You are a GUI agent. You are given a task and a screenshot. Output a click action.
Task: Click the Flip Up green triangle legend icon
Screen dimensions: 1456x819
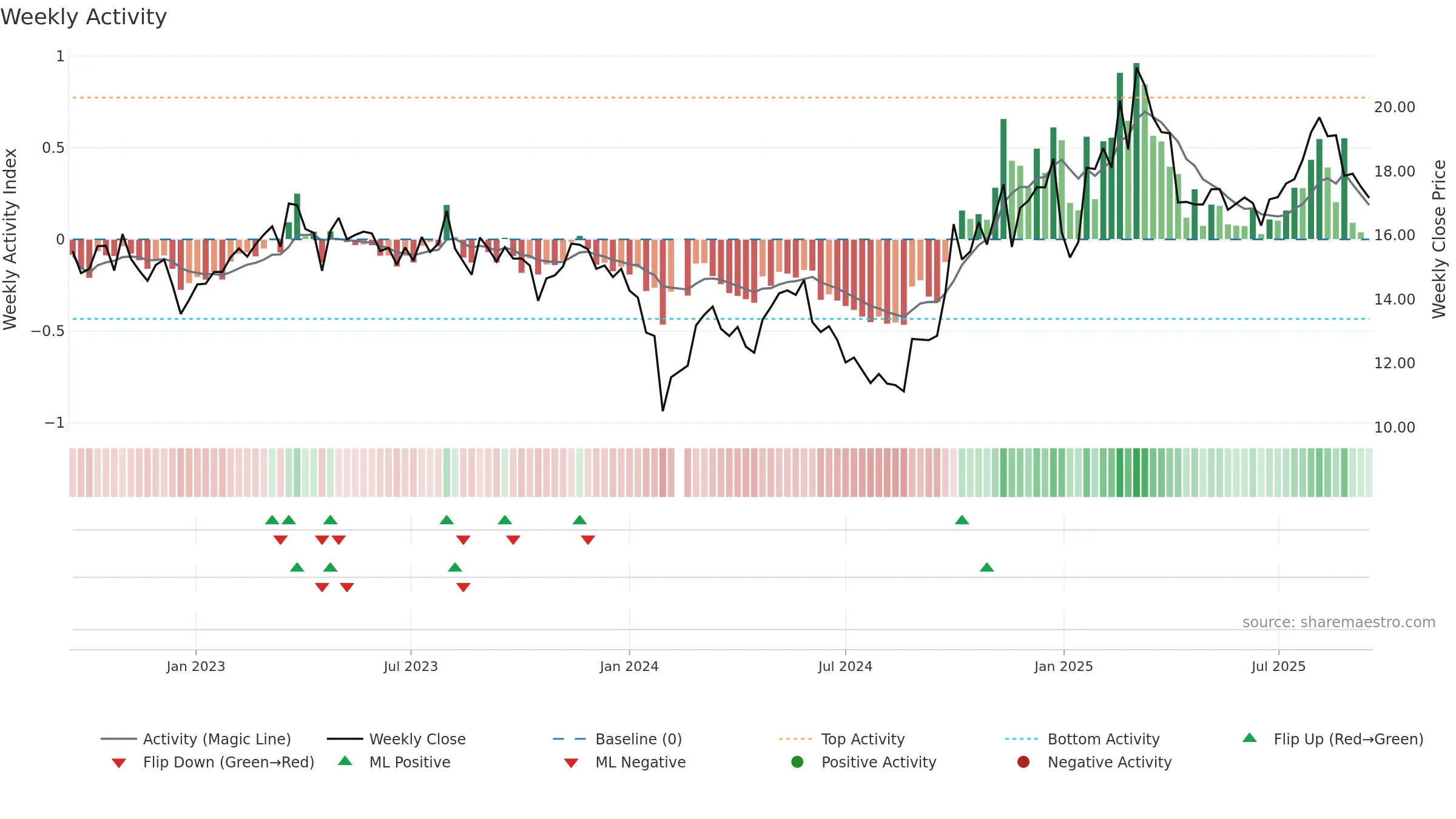pos(1250,738)
